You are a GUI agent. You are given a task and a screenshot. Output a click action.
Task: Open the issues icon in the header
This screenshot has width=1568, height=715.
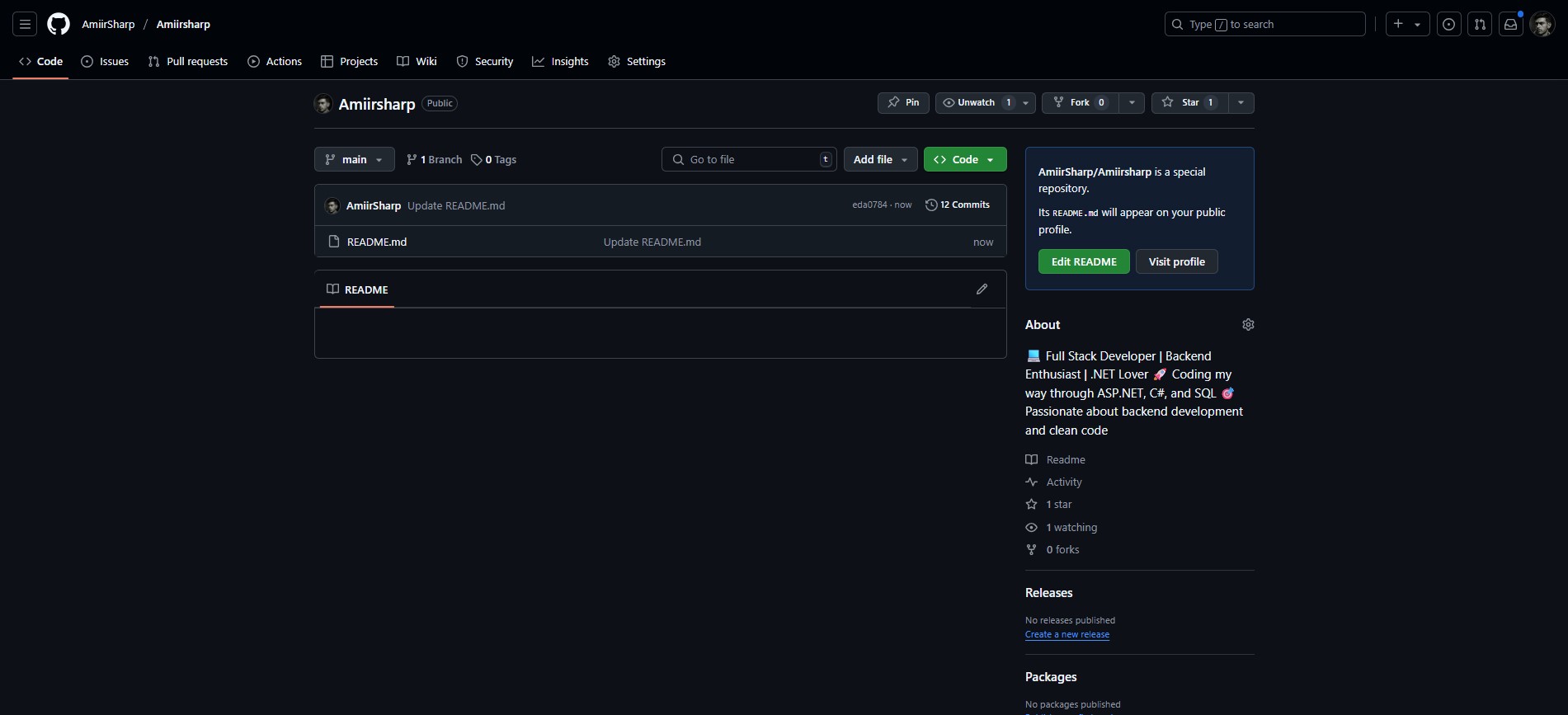coord(1449,25)
